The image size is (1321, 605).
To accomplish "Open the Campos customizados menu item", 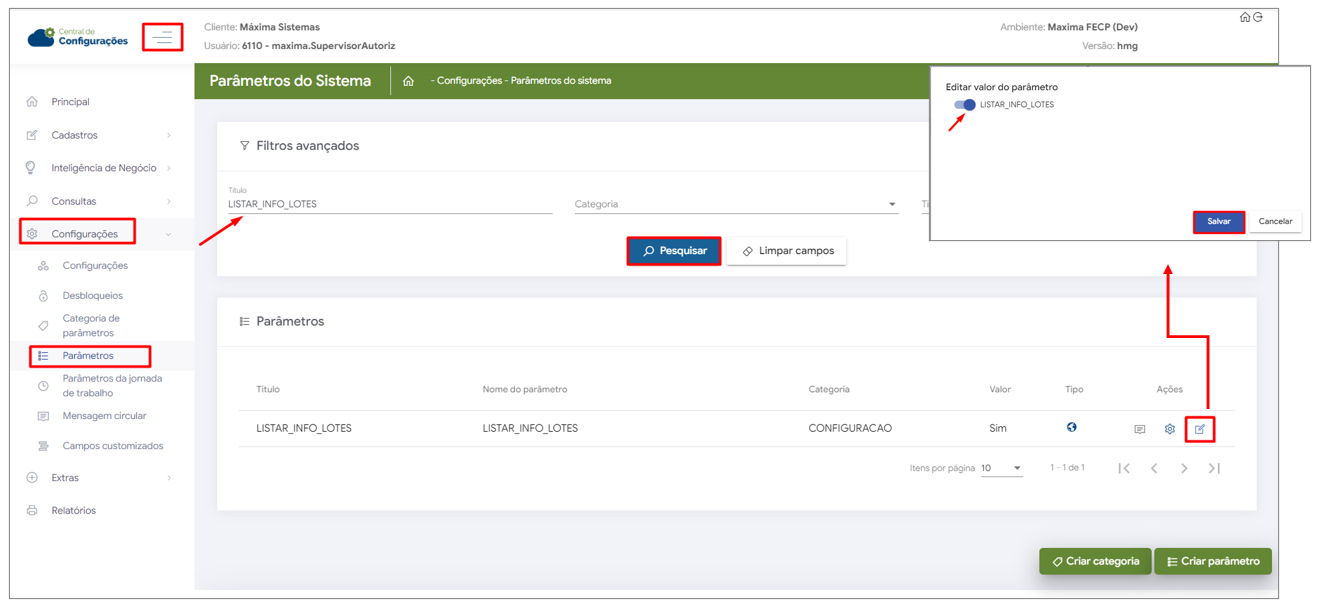I will pos(113,446).
